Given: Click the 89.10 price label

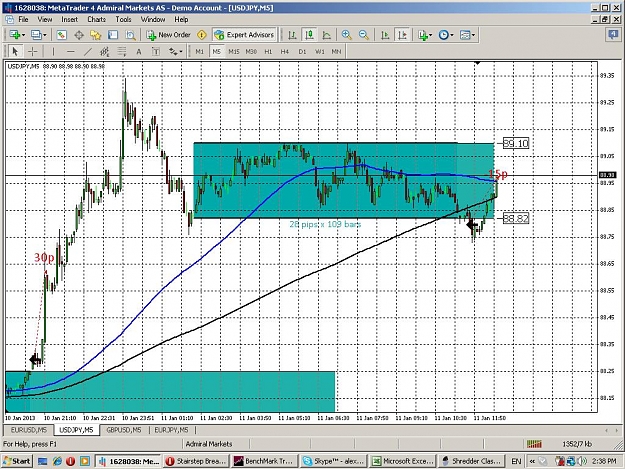Looking at the screenshot, I should coord(516,143).
